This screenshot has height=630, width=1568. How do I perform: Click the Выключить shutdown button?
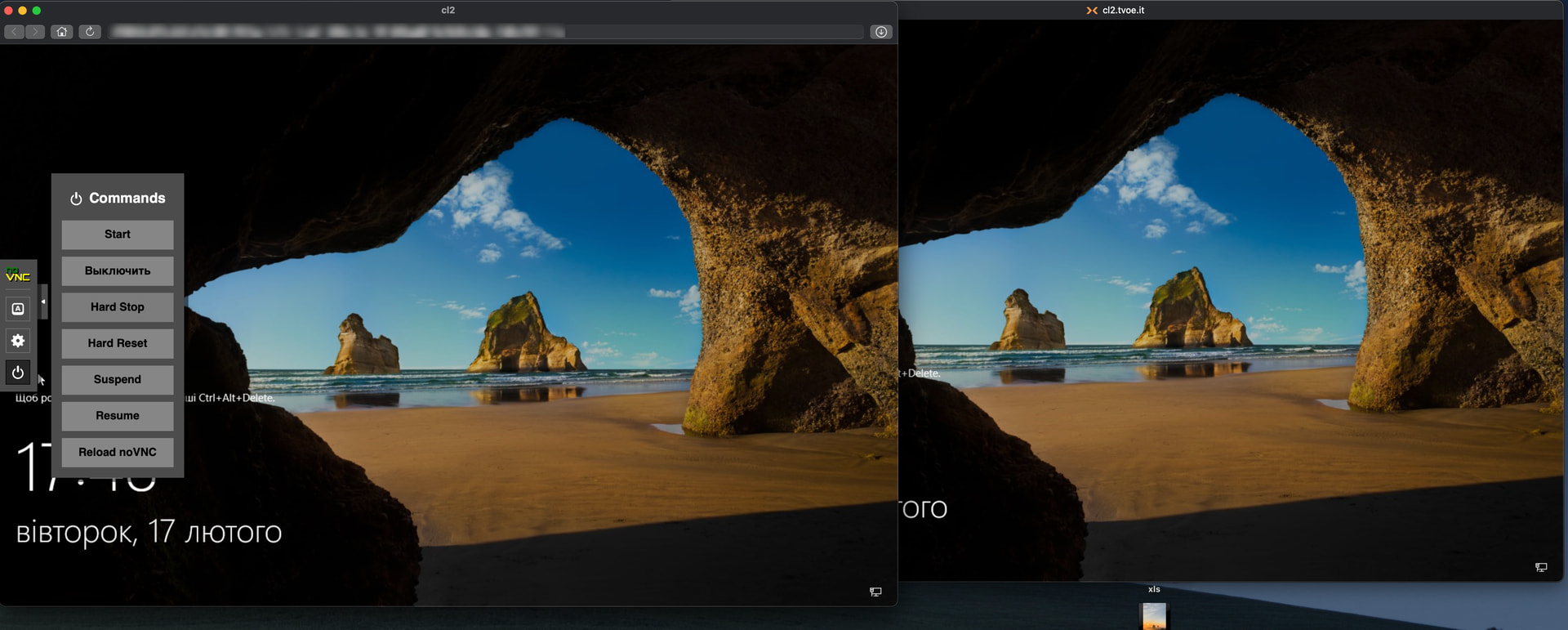click(x=118, y=271)
